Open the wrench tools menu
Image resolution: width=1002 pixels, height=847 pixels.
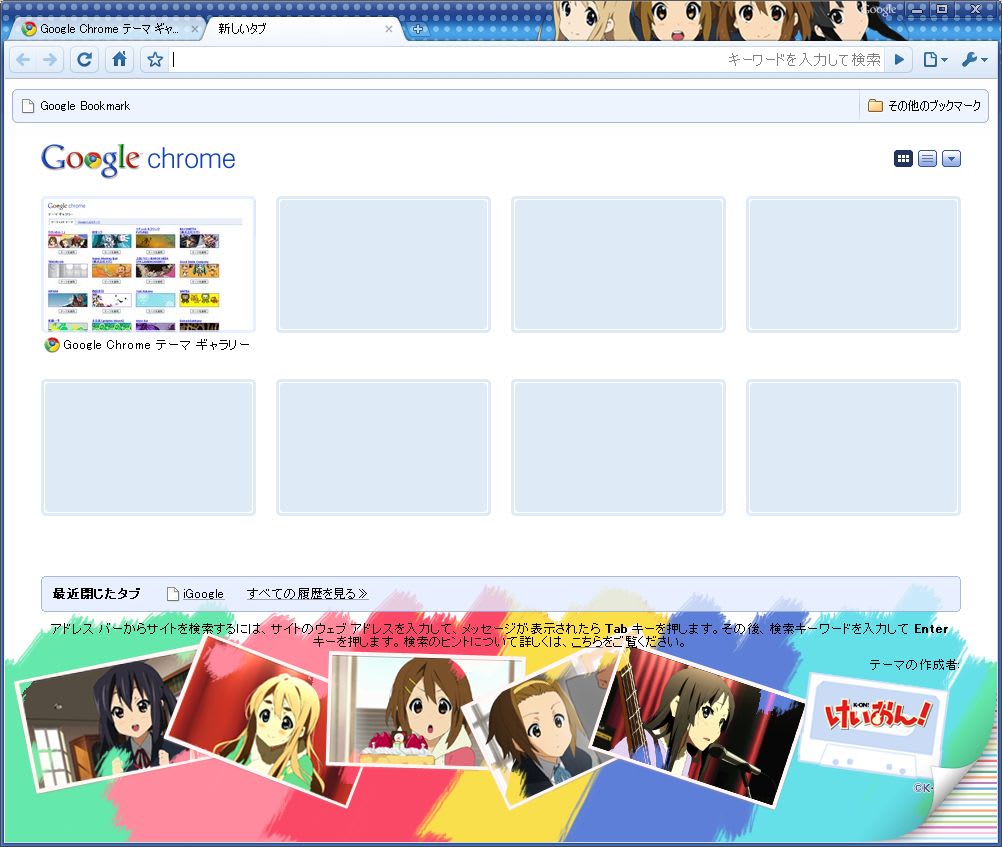(x=974, y=60)
